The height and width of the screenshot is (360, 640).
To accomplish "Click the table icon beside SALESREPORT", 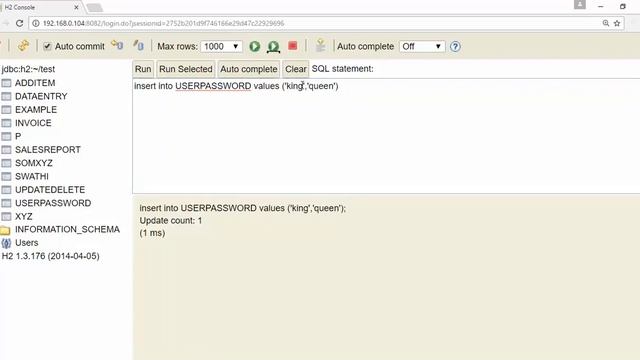I will [x=6, y=150].
